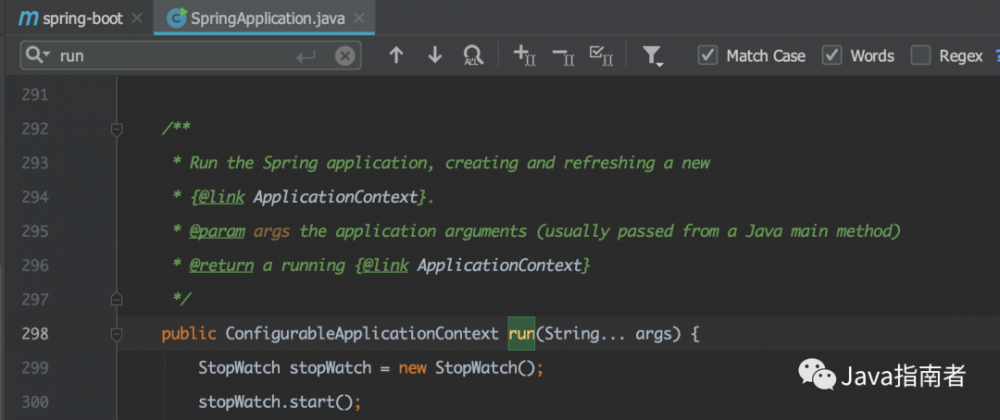Screen dimensions: 1000x420
Task: Click the args parameter name in Javadoc
Action: (x=272, y=231)
